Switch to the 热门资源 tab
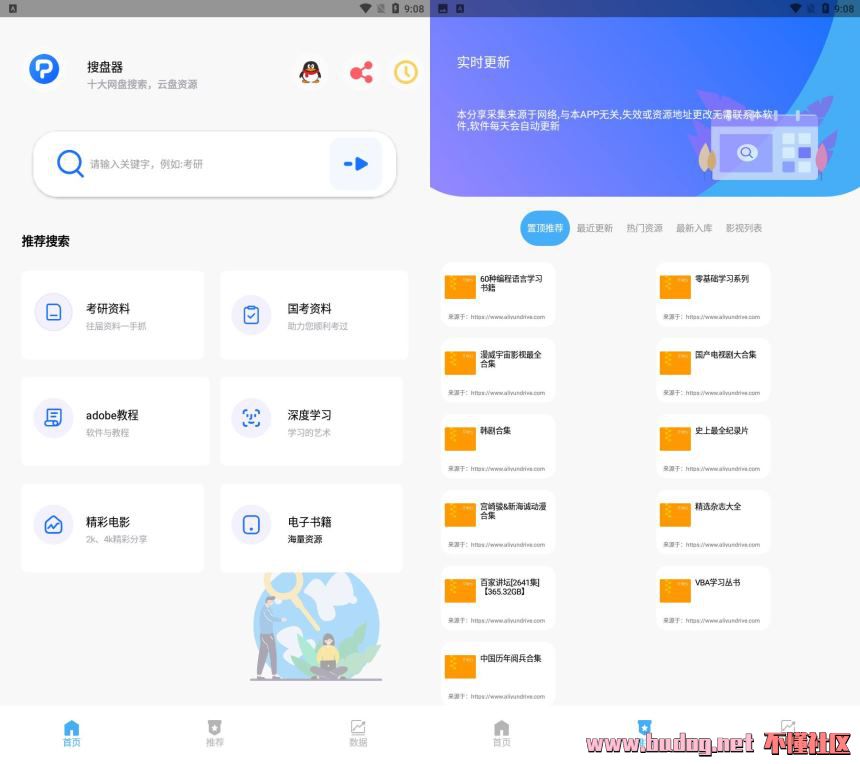Image resolution: width=860 pixels, height=764 pixels. pyautogui.click(x=644, y=228)
